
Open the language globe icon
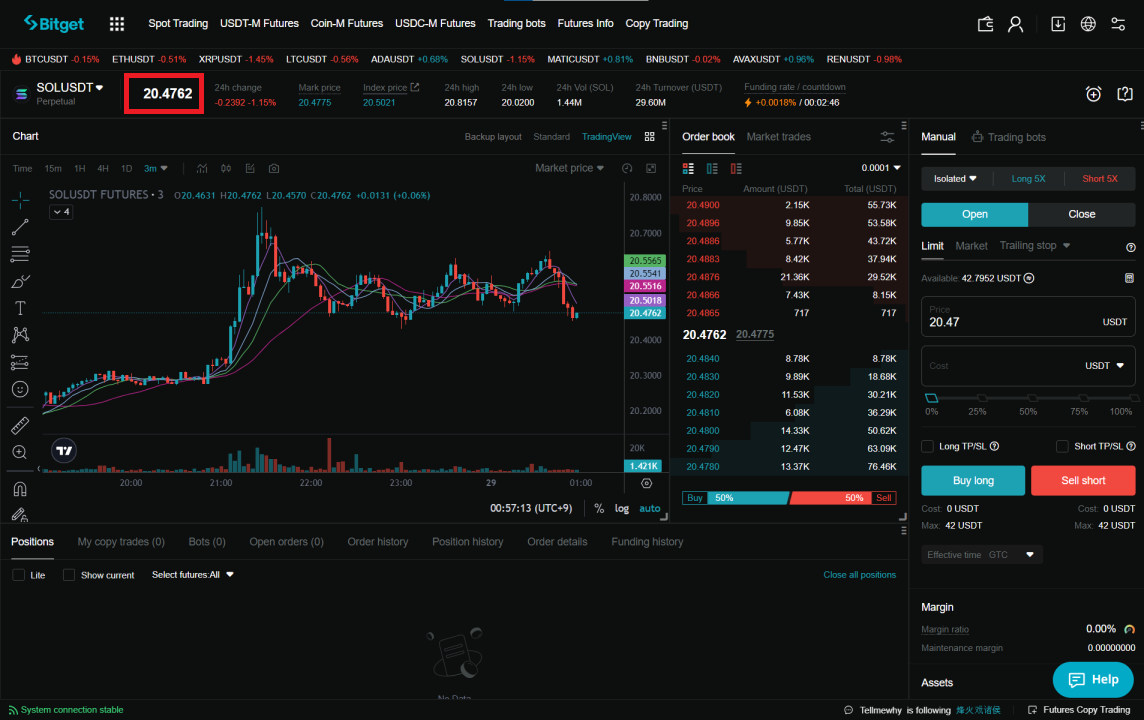(1088, 24)
